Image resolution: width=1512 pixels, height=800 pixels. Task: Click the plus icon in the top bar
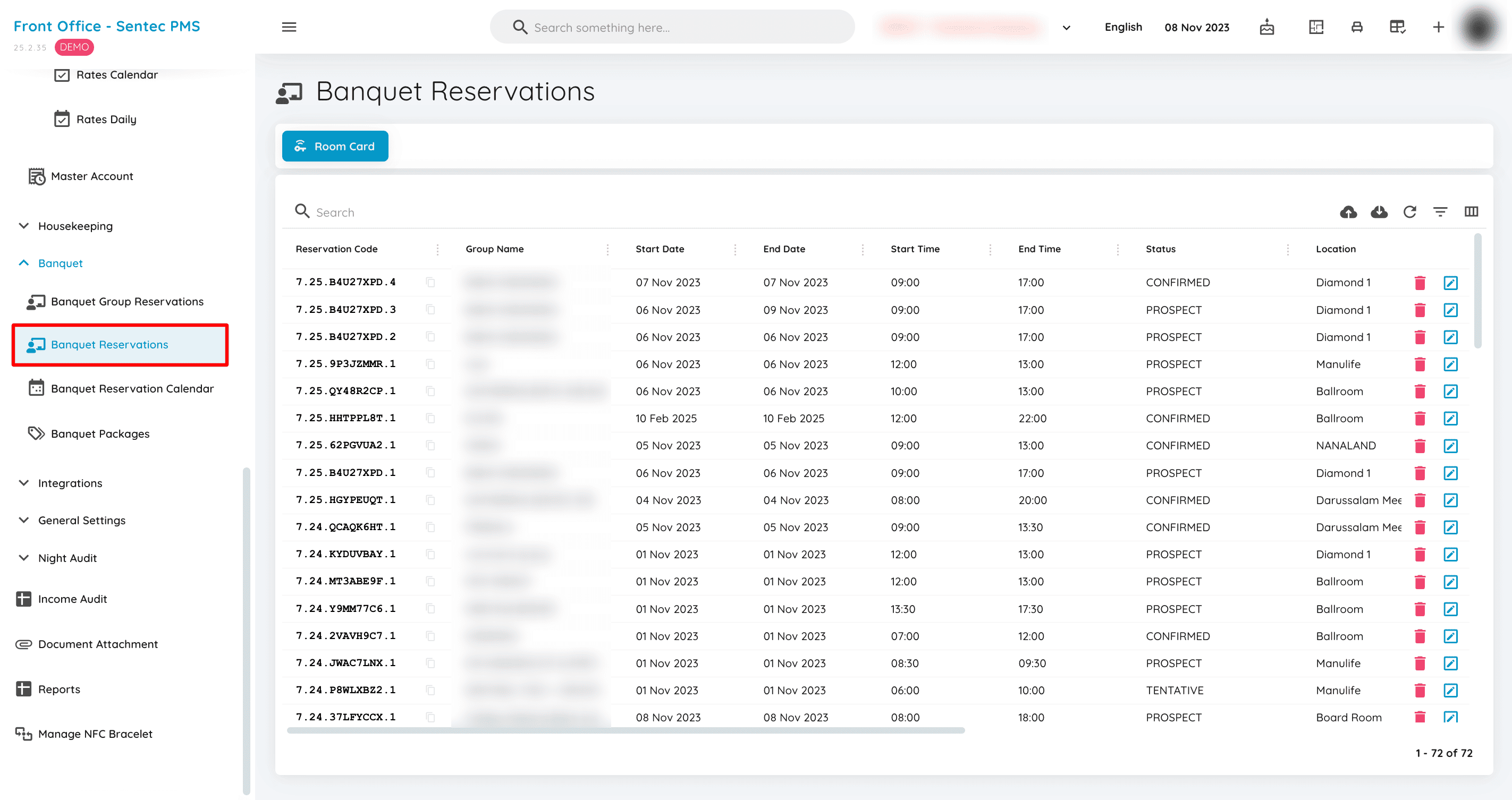[x=1438, y=27]
